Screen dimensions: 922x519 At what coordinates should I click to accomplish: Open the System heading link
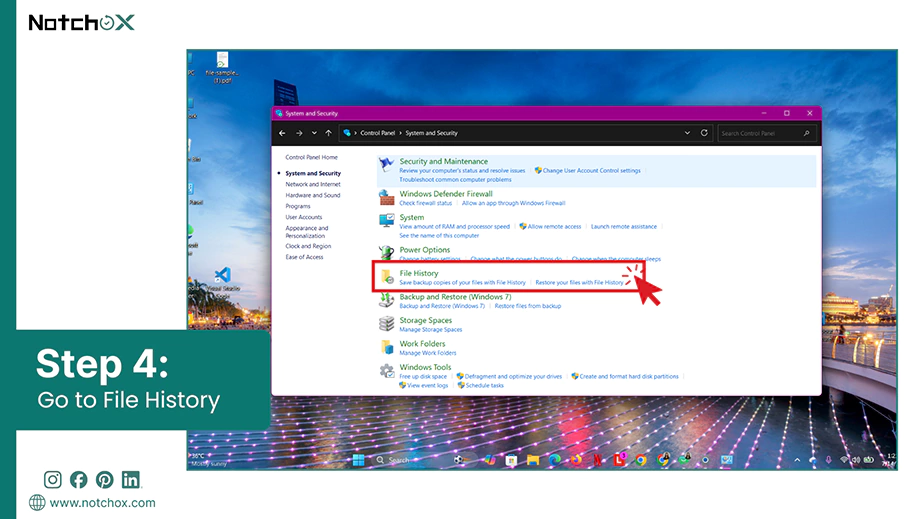412,217
